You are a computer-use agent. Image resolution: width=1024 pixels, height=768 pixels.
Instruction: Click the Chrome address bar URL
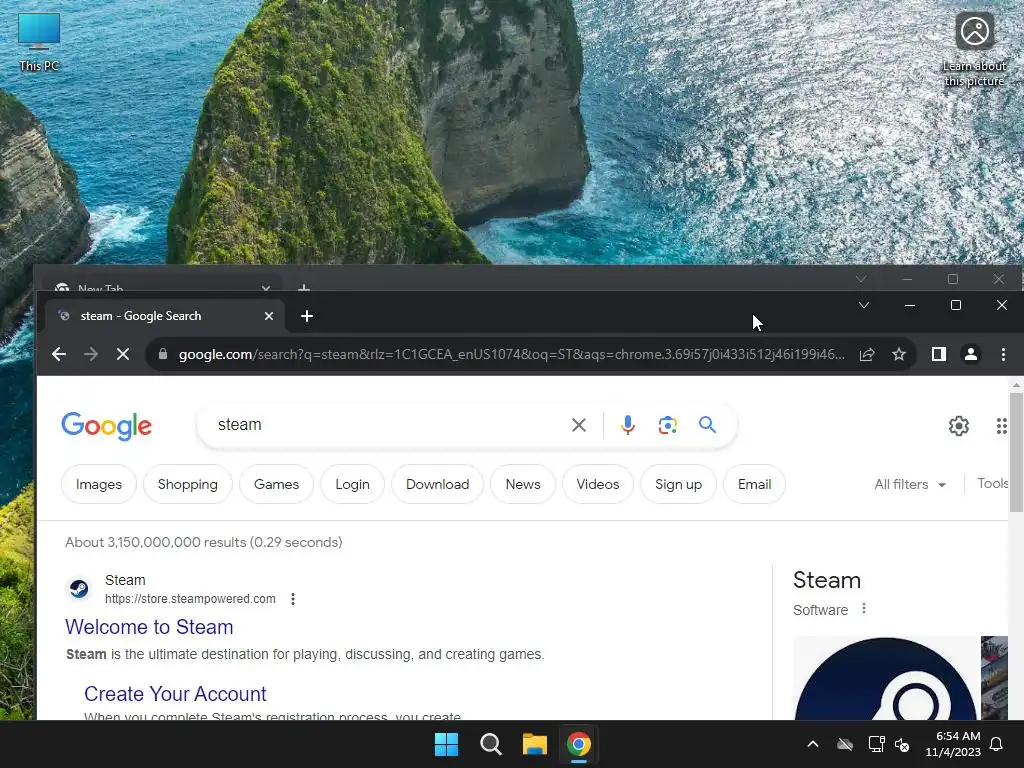coord(511,354)
